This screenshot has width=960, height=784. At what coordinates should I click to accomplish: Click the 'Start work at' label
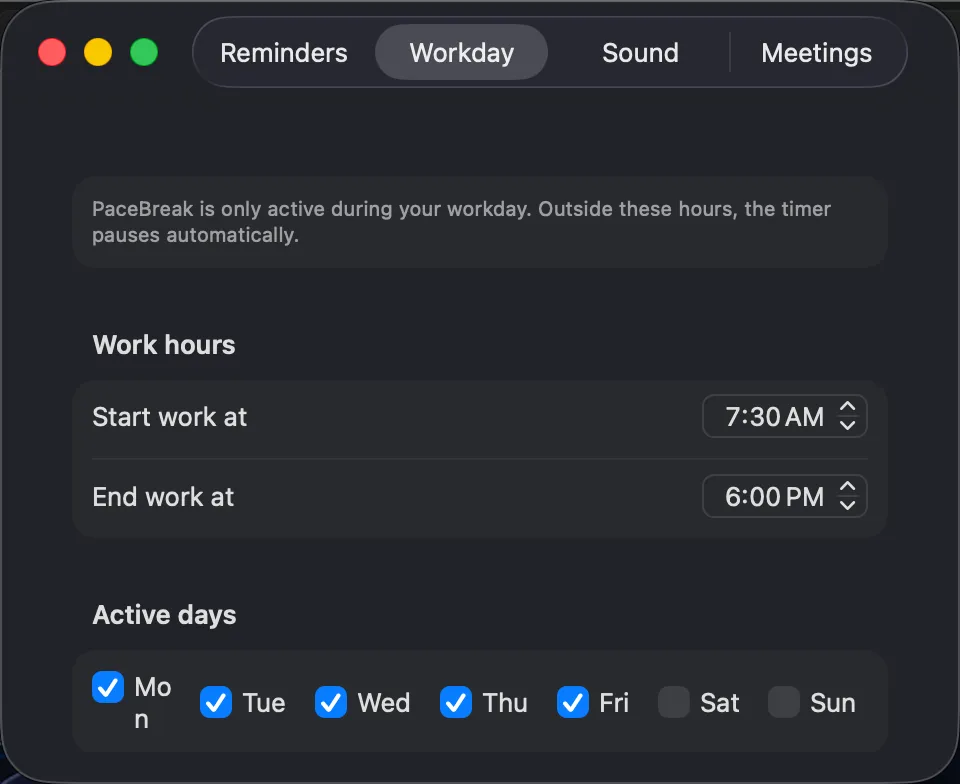click(x=170, y=417)
